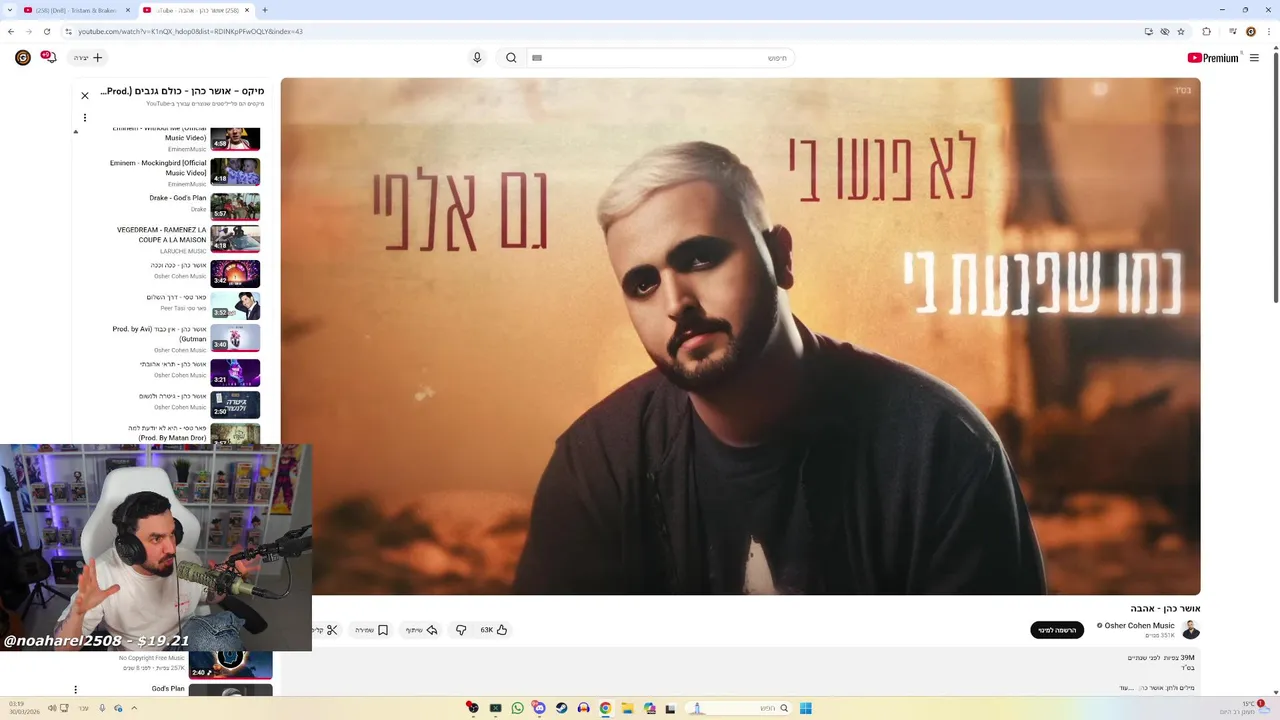
Task: Bookmark this page with the star icon
Action: [x=1181, y=31]
